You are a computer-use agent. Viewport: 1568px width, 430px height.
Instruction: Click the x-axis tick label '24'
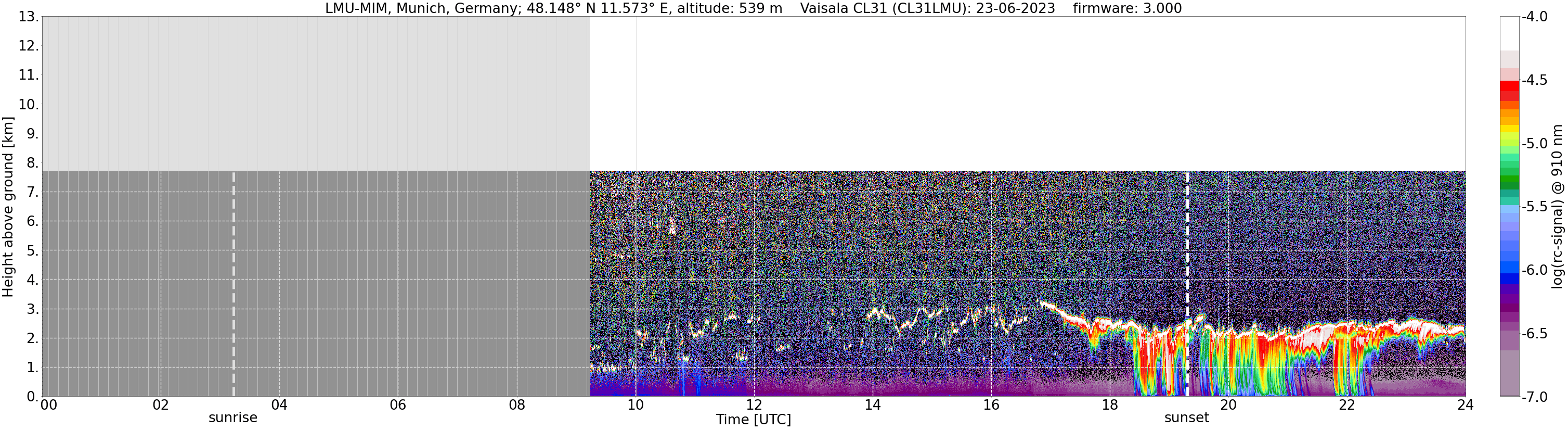pyautogui.click(x=1465, y=405)
